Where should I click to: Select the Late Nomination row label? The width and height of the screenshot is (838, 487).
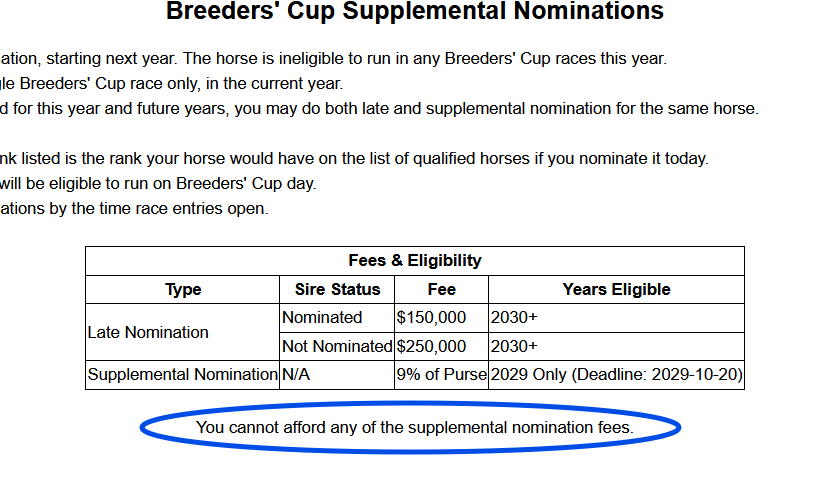148,332
